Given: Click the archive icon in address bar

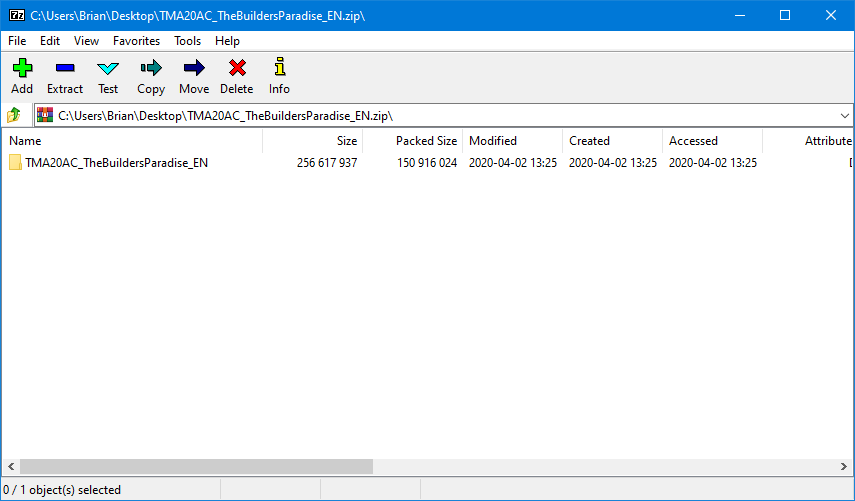Looking at the screenshot, I should [x=45, y=115].
